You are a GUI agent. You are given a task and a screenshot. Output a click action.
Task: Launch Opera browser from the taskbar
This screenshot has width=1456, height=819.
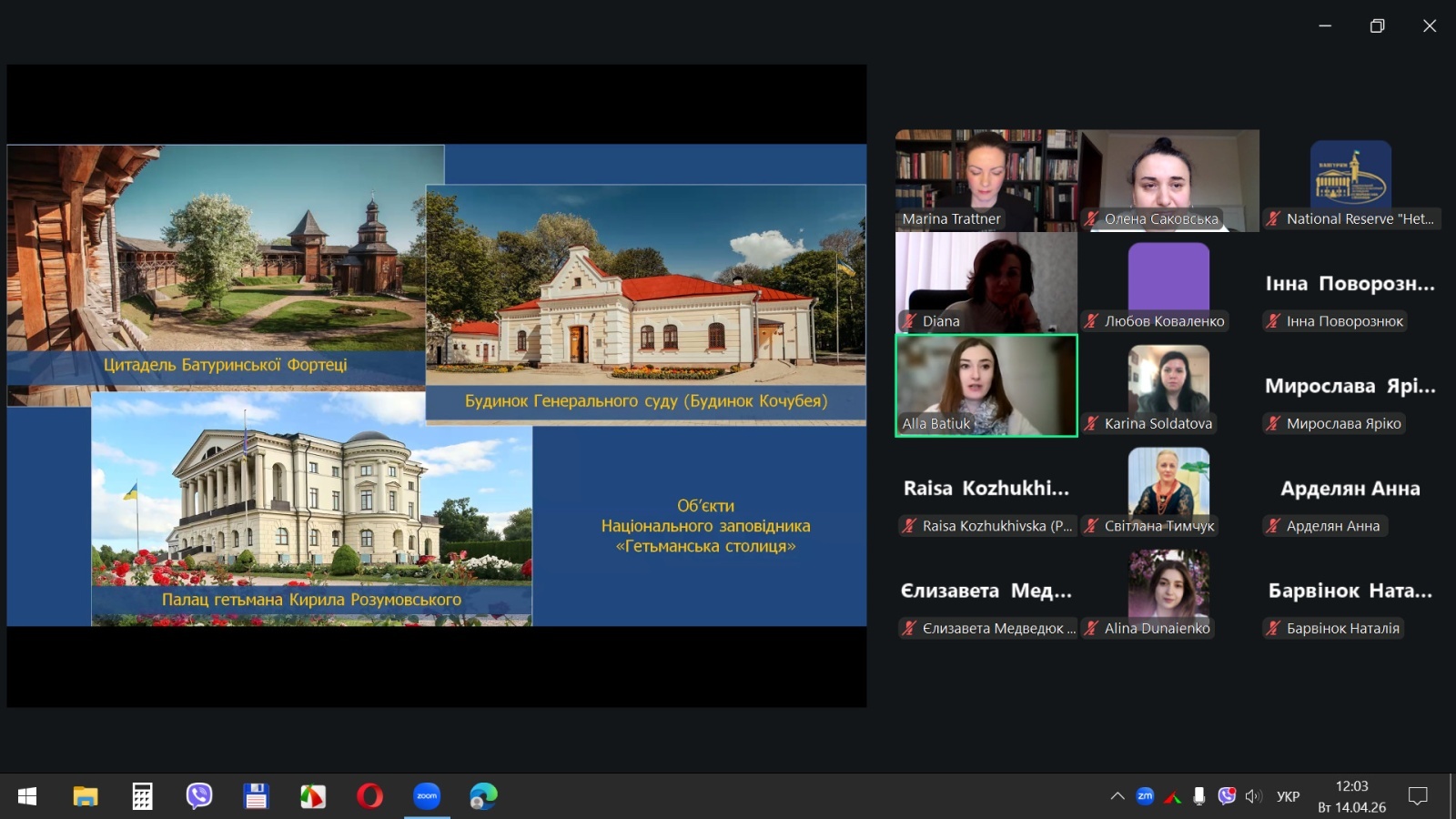tap(369, 796)
